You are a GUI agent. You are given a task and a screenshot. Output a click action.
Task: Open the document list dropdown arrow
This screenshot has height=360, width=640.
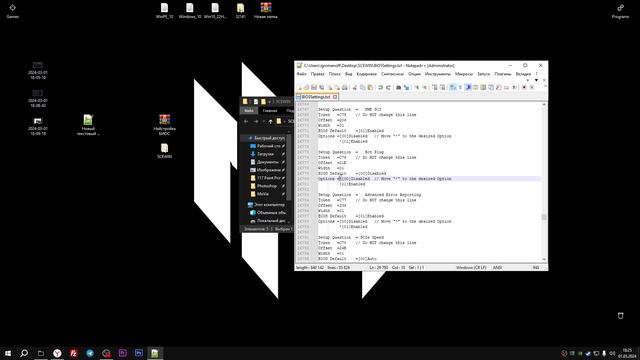(536, 80)
